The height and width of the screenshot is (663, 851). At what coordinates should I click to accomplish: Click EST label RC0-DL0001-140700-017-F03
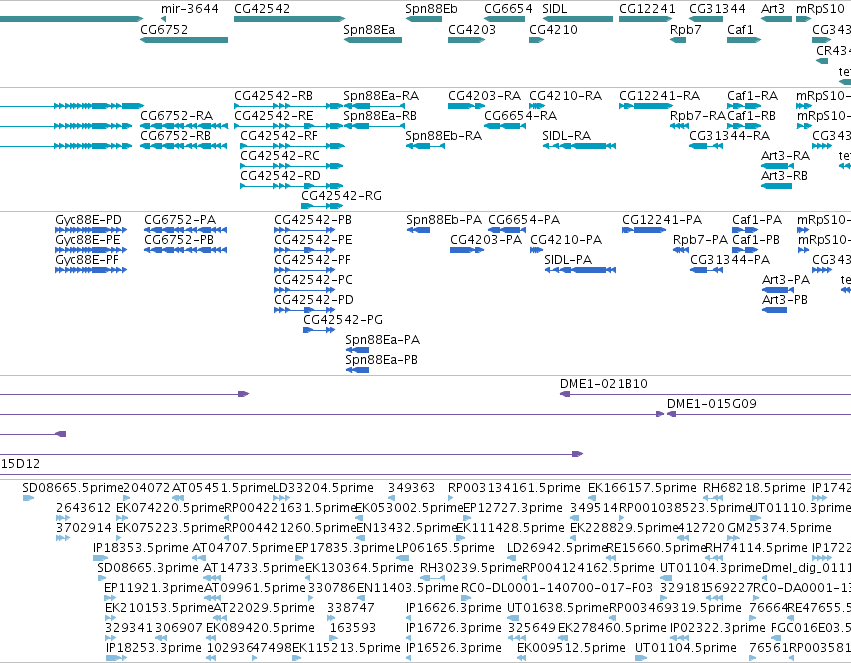pos(556,588)
